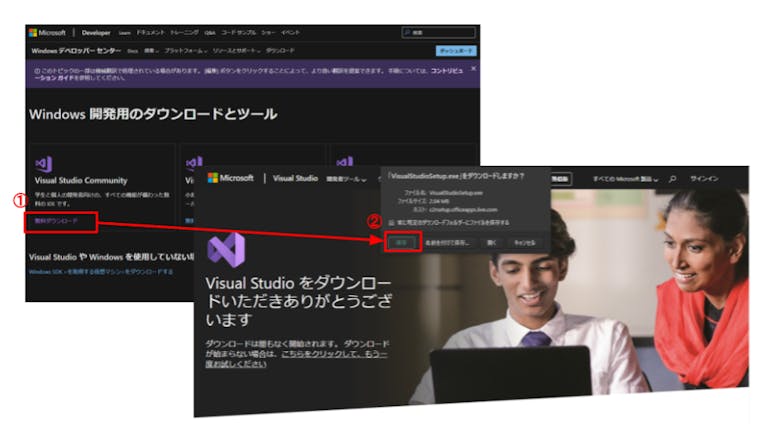Open ショー in the top navigation

tap(268, 33)
